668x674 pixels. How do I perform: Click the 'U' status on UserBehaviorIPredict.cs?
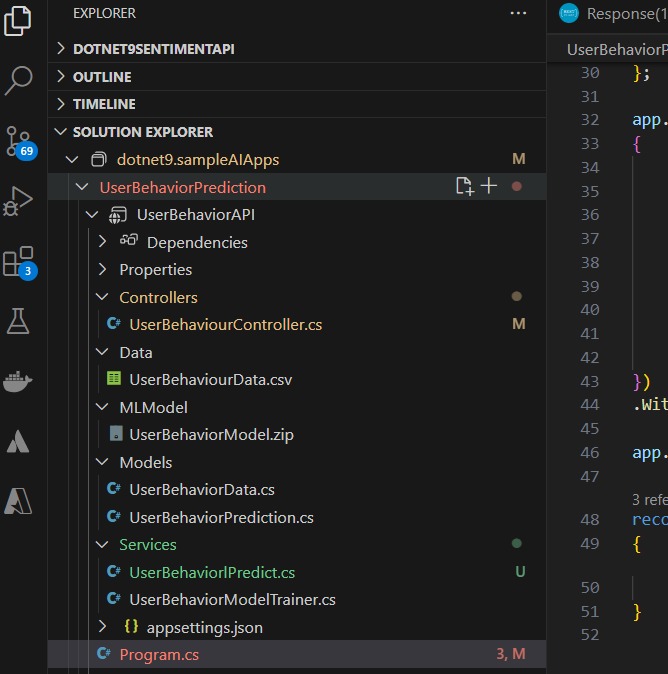520,571
